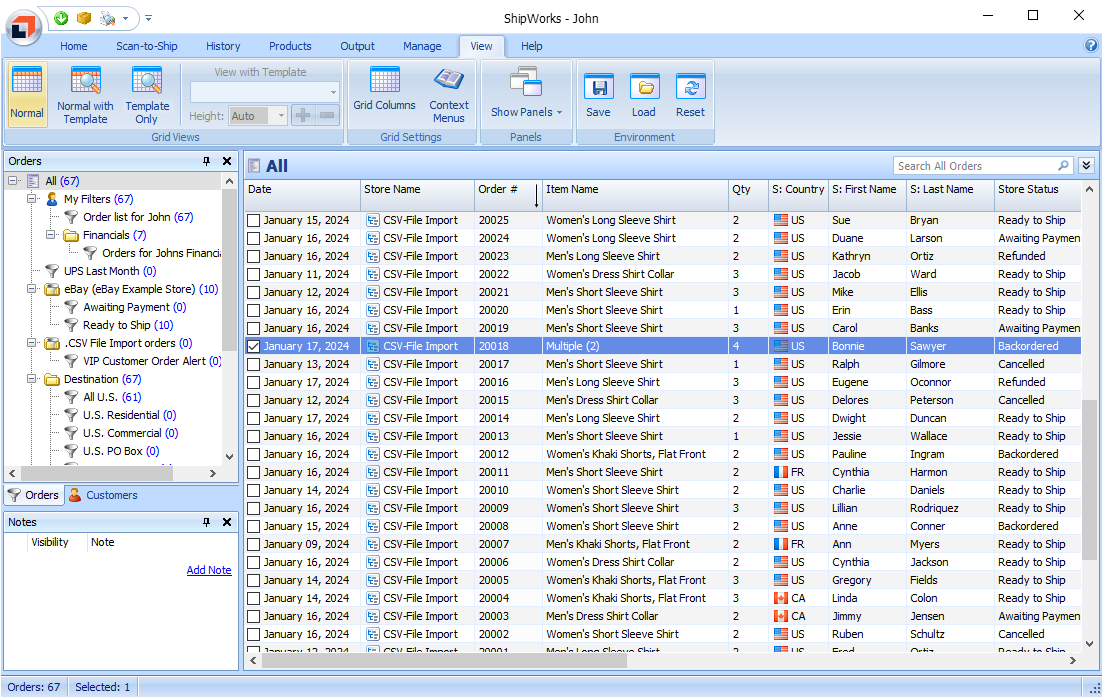1103x698 pixels.
Task: Load an environment layout
Action: pos(644,94)
